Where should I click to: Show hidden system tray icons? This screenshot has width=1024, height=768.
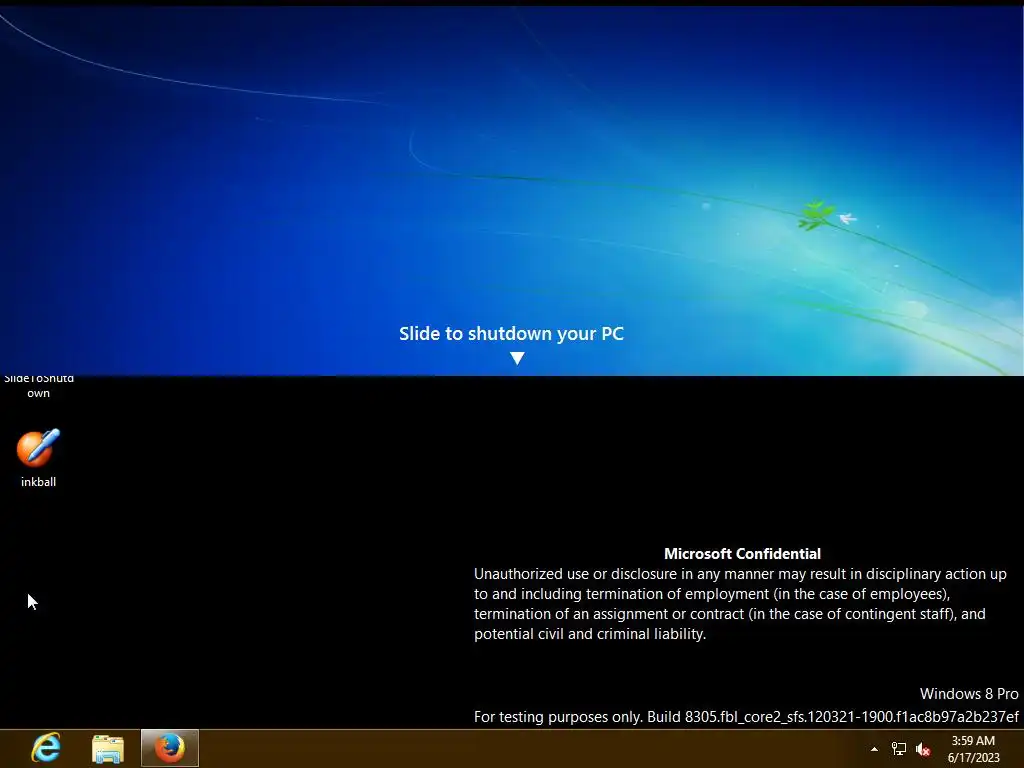[x=874, y=749]
